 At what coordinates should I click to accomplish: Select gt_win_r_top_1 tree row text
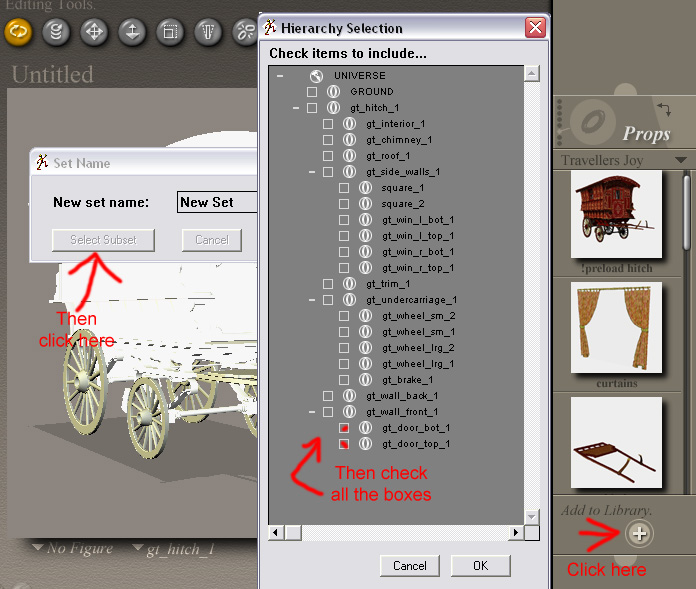tap(418, 268)
